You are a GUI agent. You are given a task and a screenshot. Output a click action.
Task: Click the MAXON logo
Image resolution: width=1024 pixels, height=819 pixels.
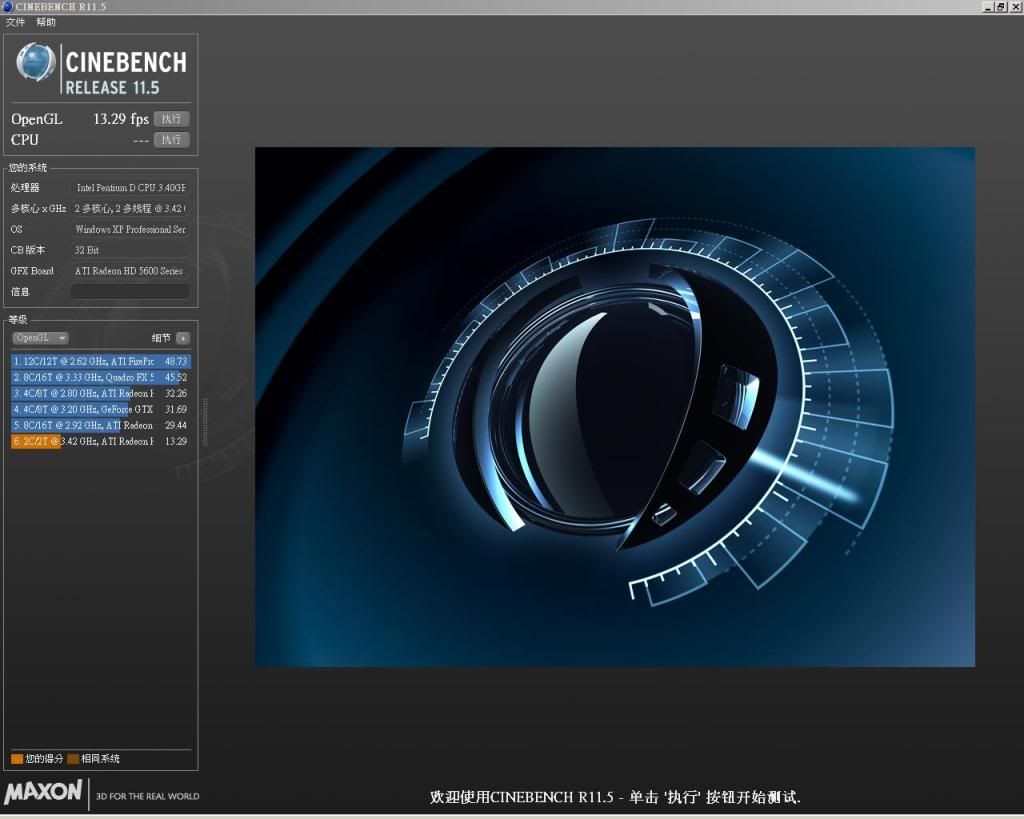43,792
